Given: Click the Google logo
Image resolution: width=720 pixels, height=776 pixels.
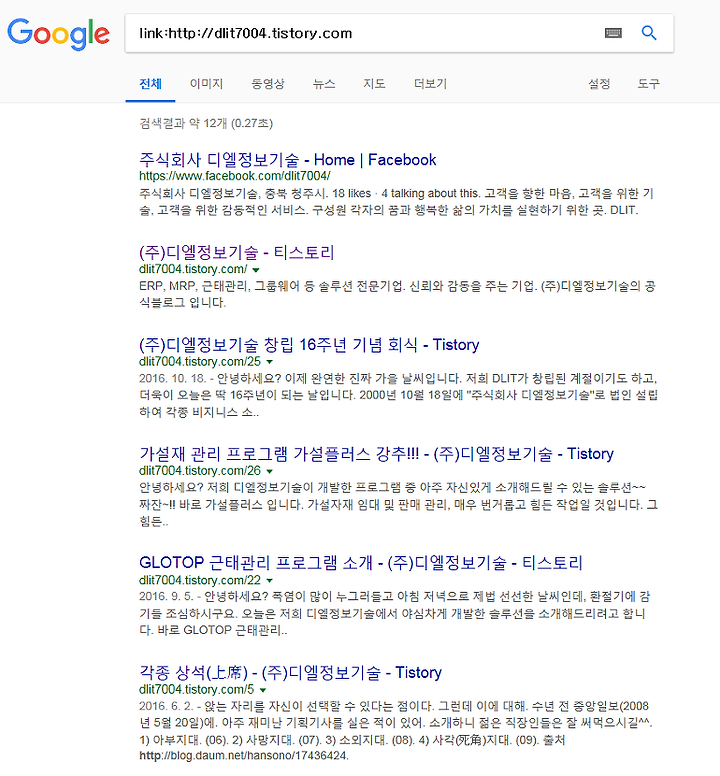Looking at the screenshot, I should click(x=58, y=34).
